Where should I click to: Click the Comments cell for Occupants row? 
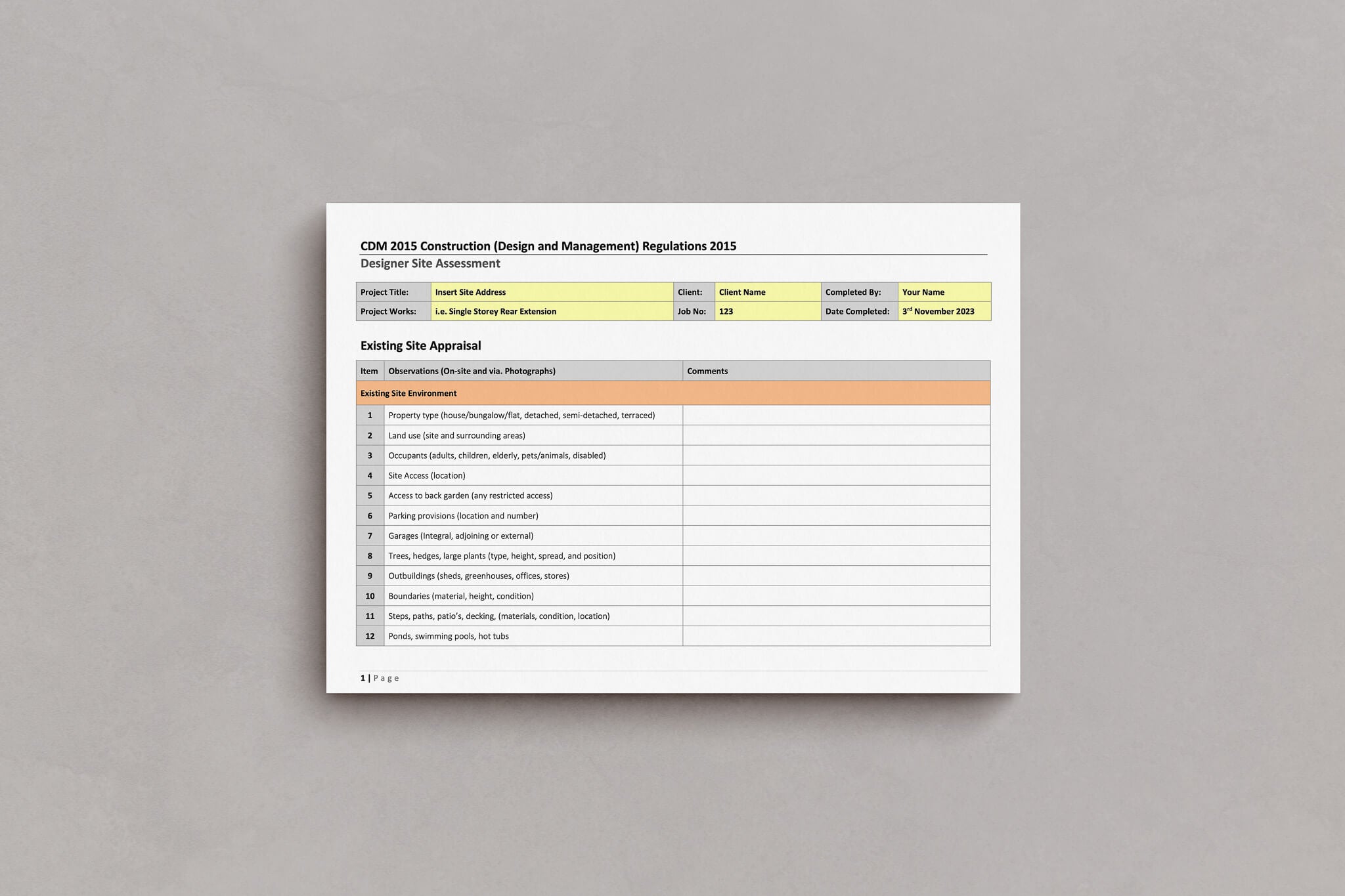[836, 456]
